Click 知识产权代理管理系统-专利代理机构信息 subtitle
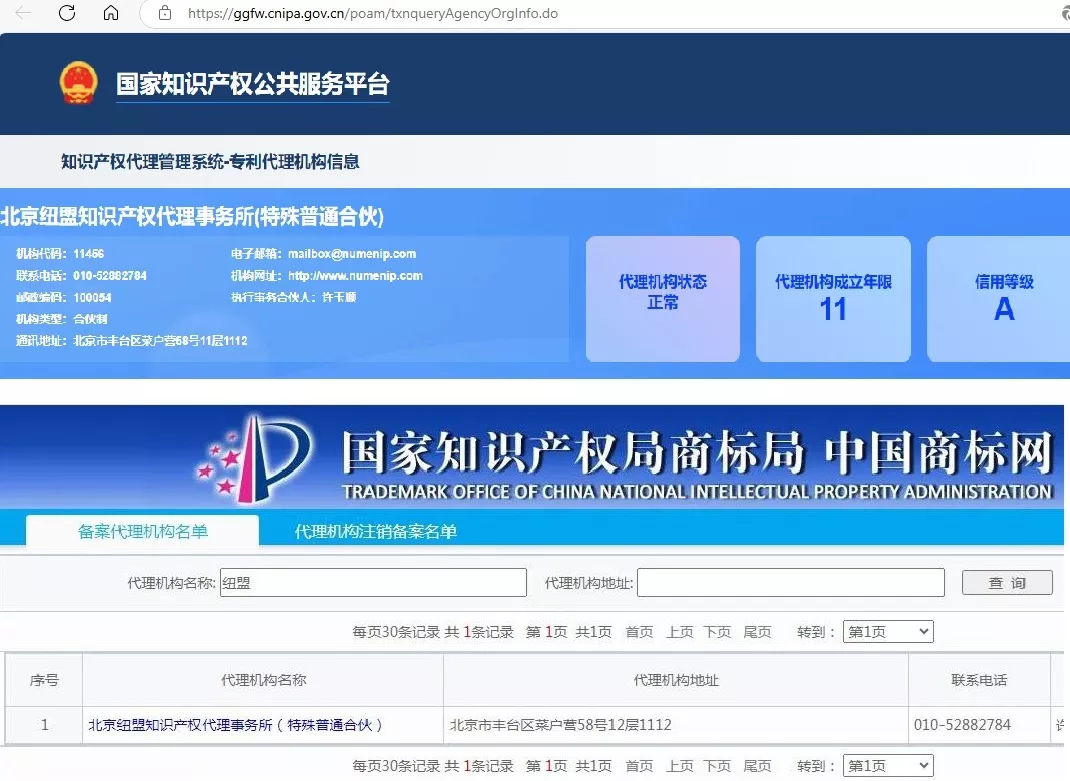The height and width of the screenshot is (781, 1070). [210, 162]
